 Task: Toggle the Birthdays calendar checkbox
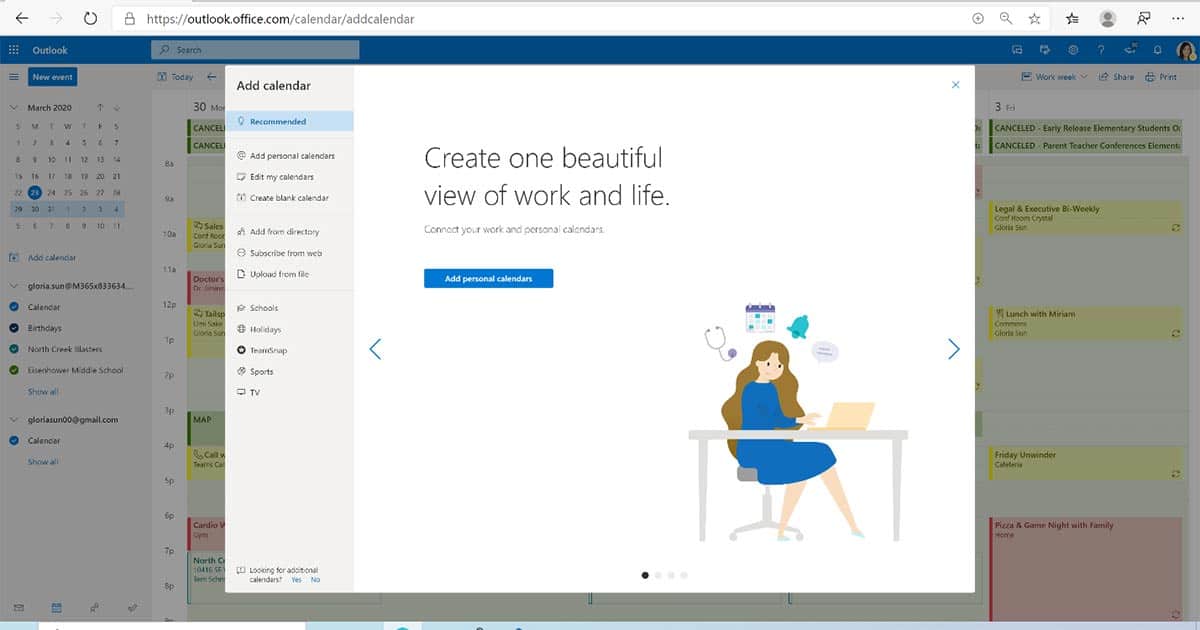pos(14,328)
